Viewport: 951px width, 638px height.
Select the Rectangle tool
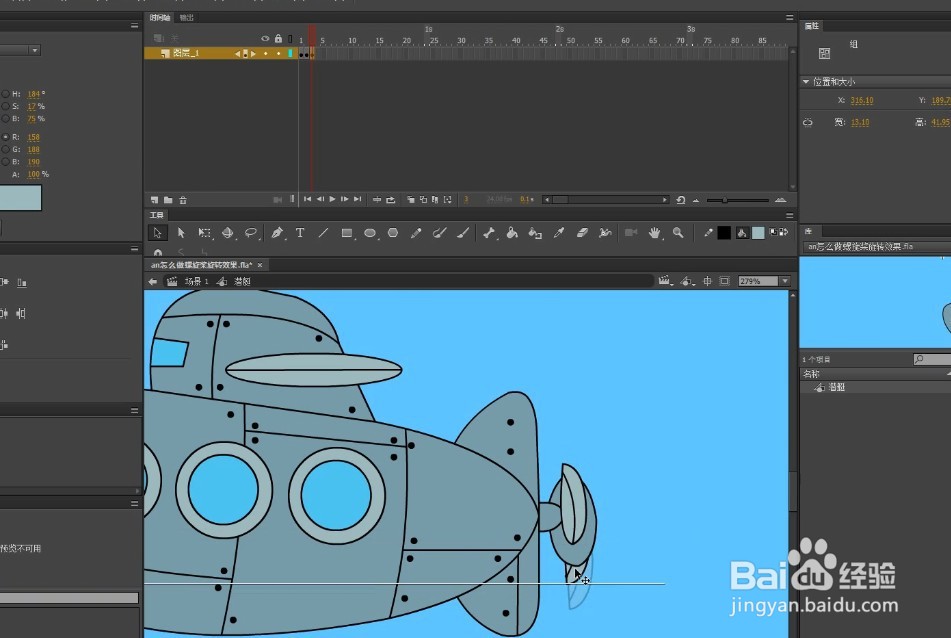(347, 233)
